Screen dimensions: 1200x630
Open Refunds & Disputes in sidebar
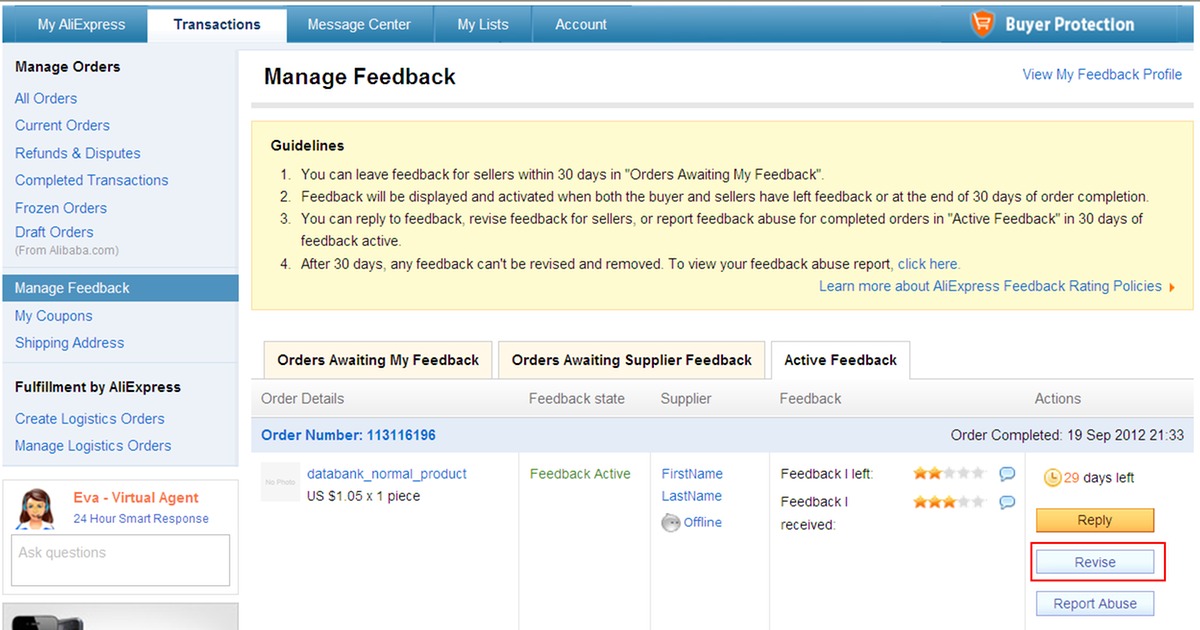[x=77, y=153]
